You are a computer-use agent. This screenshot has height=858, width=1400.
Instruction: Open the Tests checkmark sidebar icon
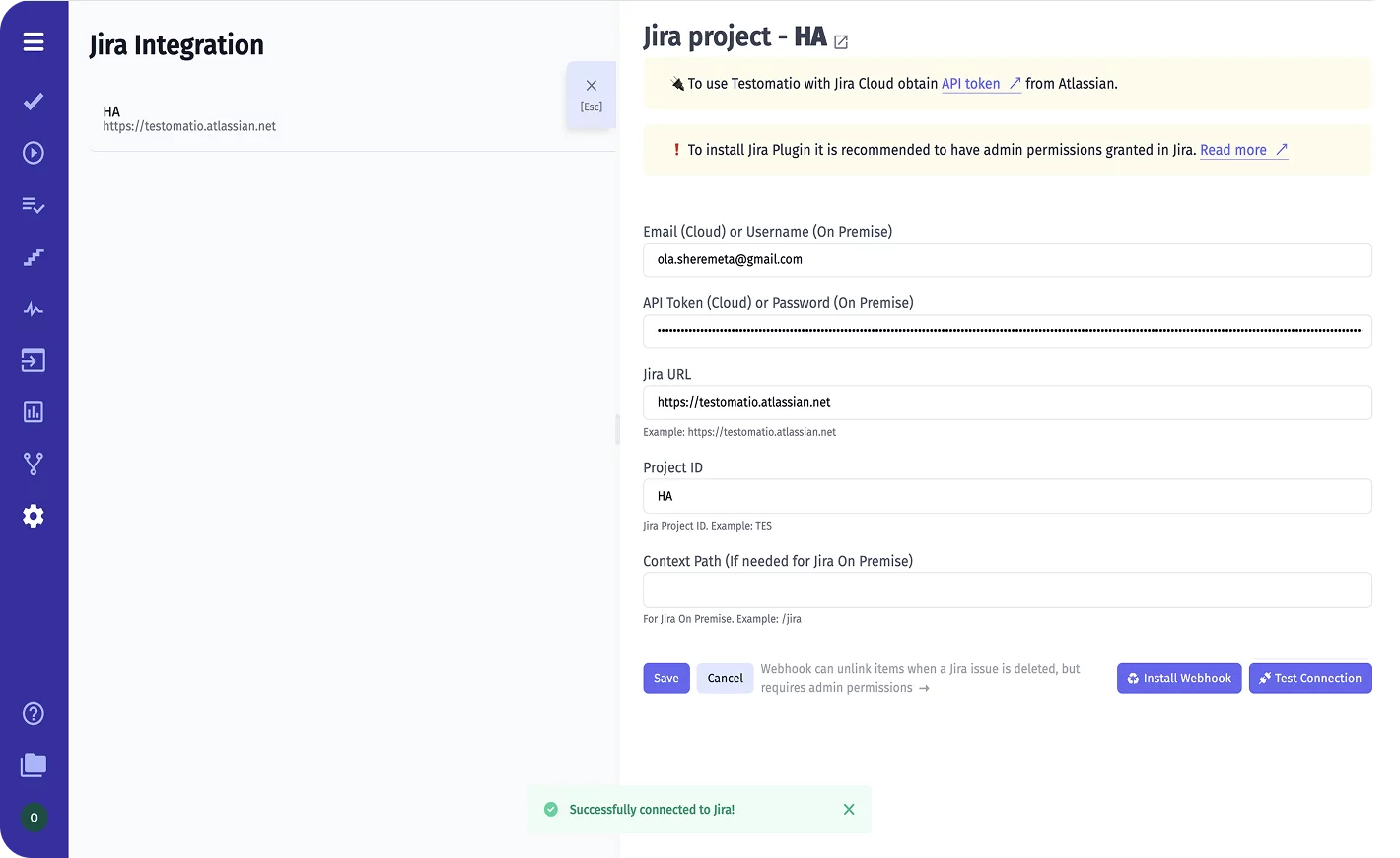click(34, 102)
